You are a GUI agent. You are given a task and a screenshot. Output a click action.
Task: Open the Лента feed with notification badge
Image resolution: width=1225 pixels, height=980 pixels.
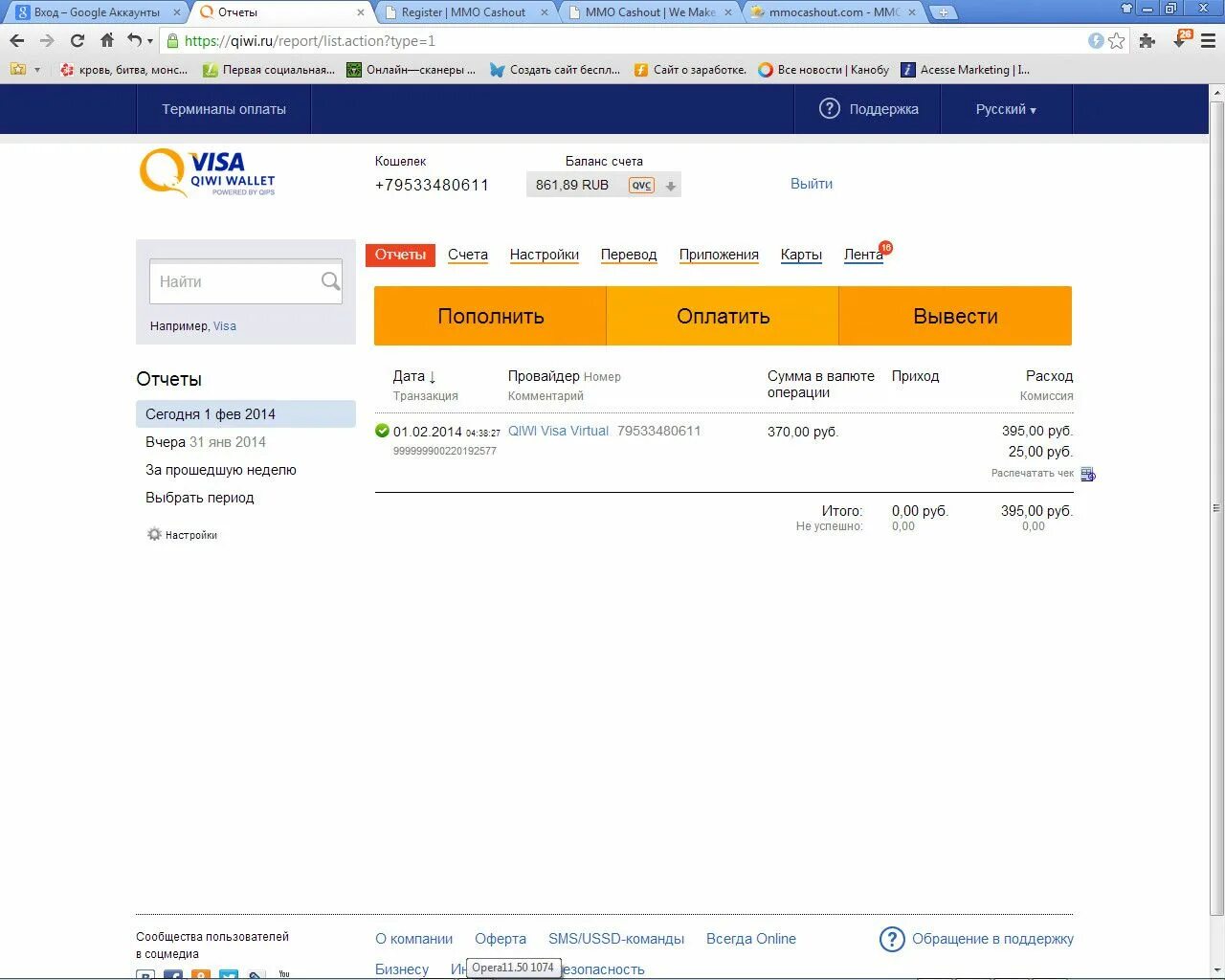tap(864, 255)
